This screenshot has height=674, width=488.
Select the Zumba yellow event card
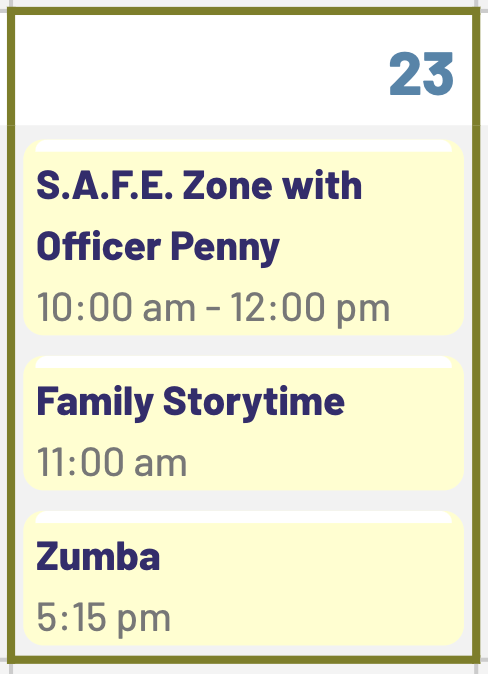click(x=243, y=578)
